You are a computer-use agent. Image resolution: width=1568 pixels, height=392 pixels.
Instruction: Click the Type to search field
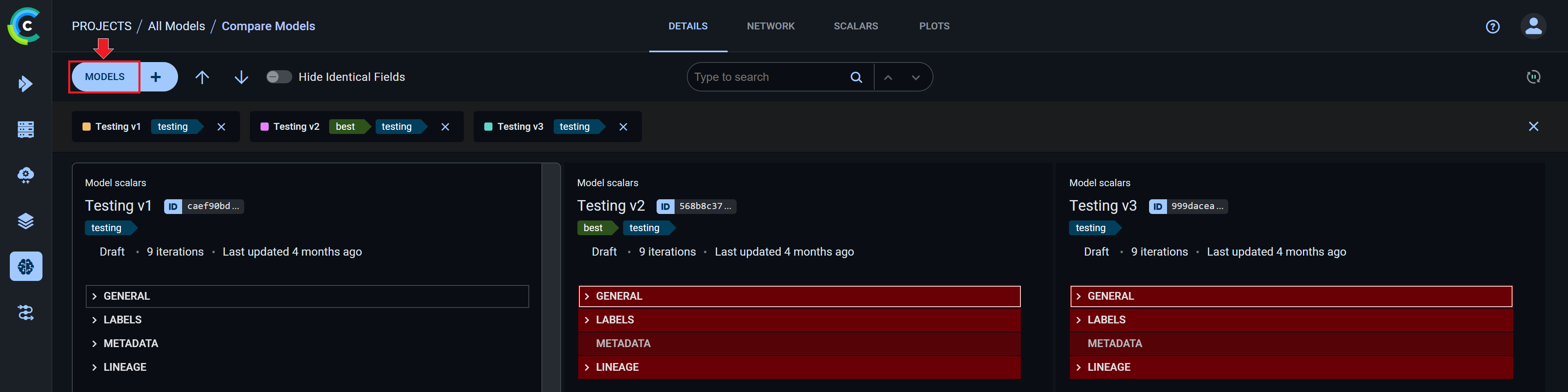coord(767,77)
